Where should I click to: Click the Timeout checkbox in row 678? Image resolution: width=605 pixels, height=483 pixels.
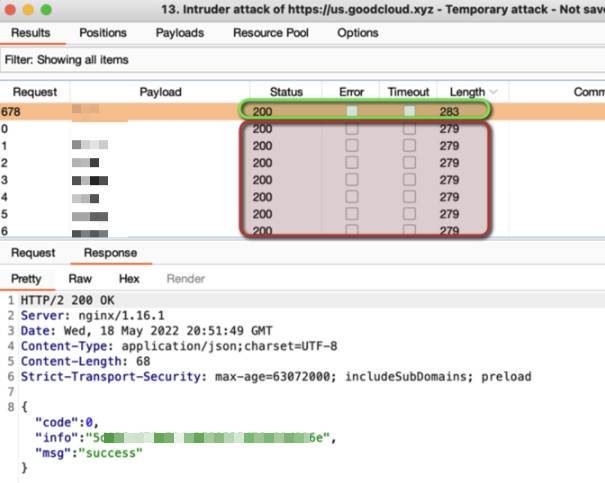(x=409, y=111)
